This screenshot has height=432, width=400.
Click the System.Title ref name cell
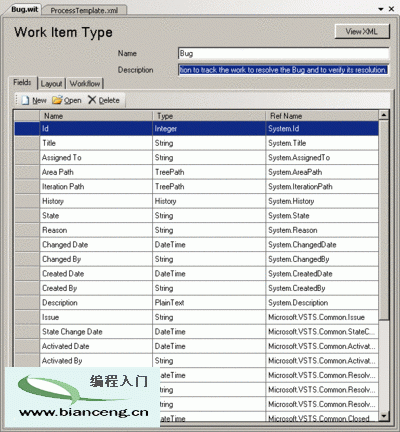tap(322, 143)
